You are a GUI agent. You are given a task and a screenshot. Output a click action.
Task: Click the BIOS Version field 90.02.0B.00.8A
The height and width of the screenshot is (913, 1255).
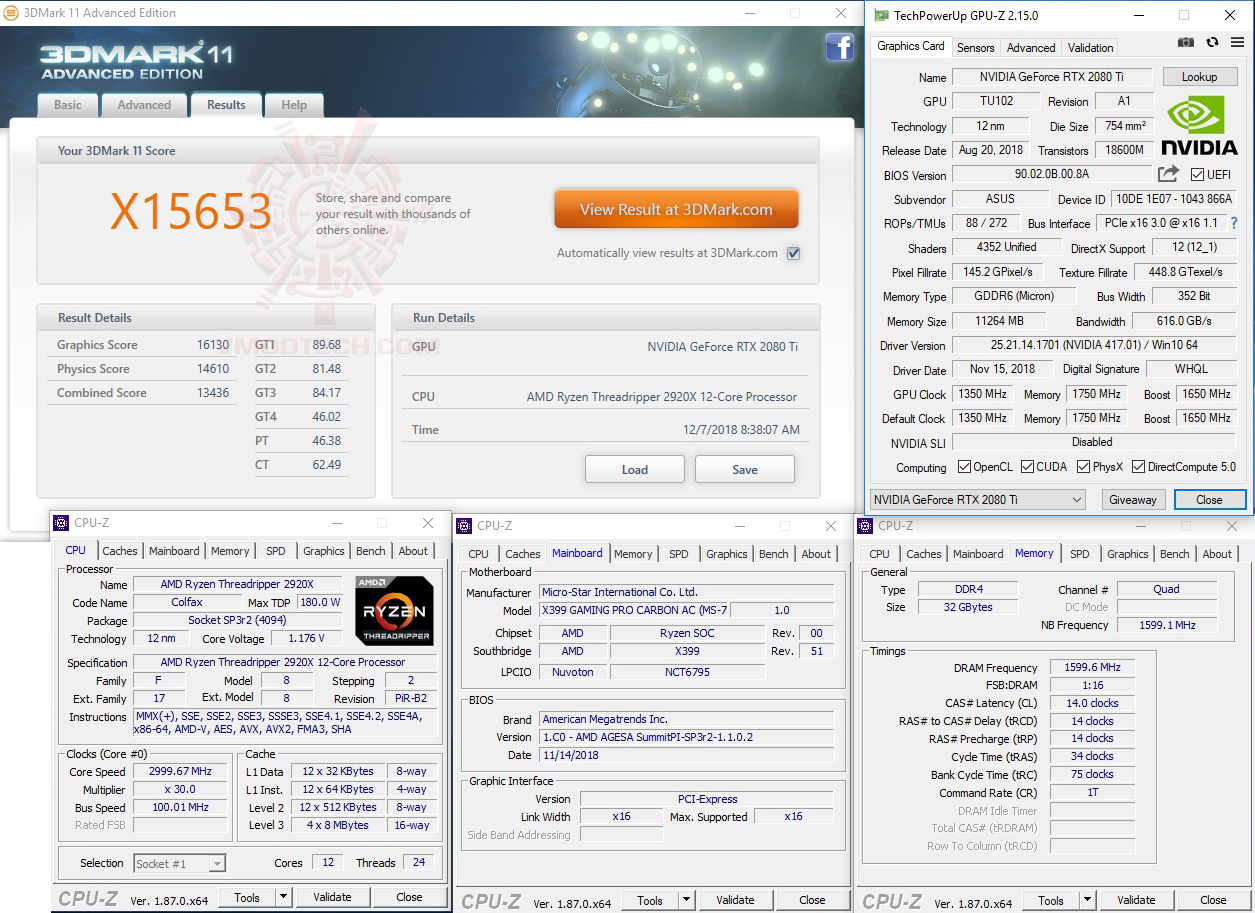point(1053,175)
